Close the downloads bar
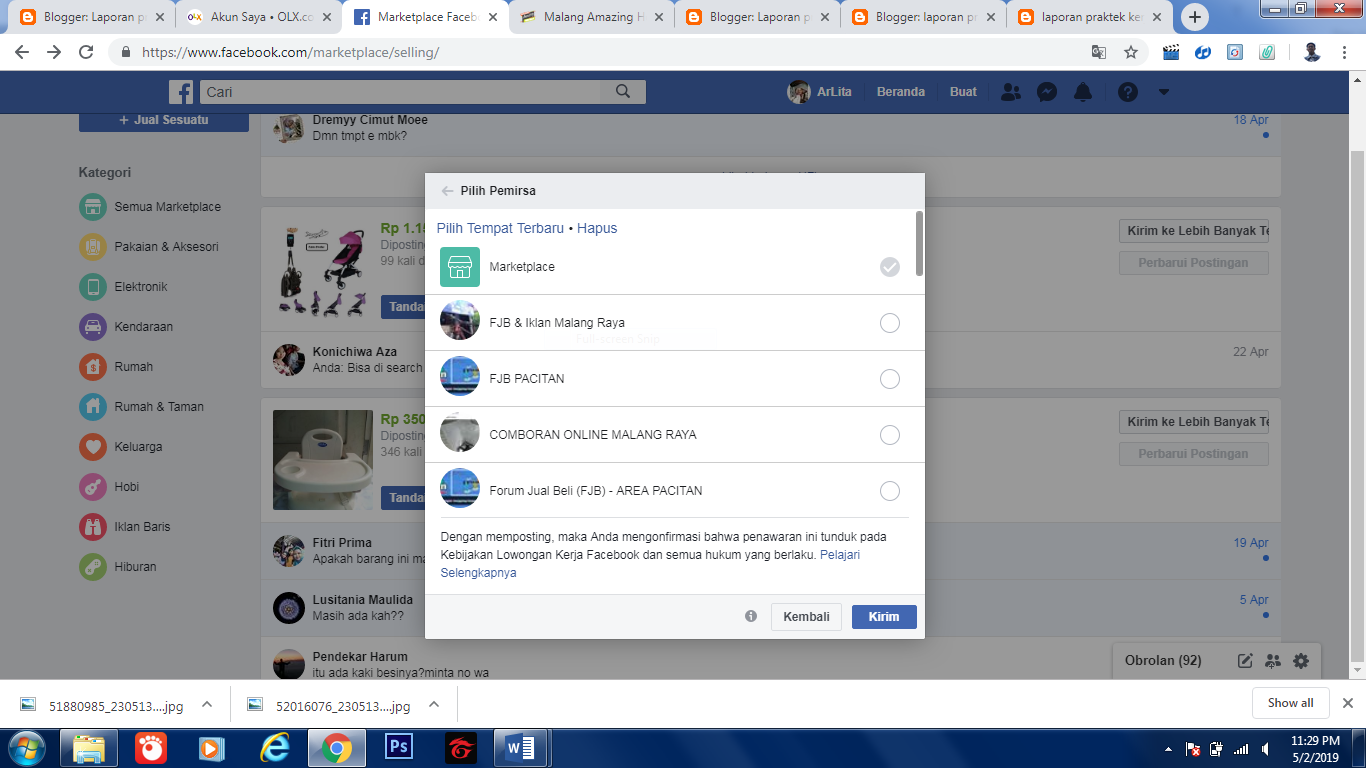The image size is (1366, 768). pyautogui.click(x=1348, y=703)
